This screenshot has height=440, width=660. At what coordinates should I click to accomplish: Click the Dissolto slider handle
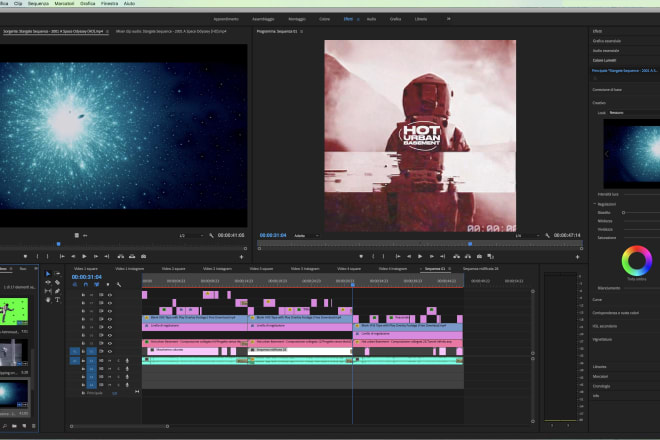coord(623,213)
